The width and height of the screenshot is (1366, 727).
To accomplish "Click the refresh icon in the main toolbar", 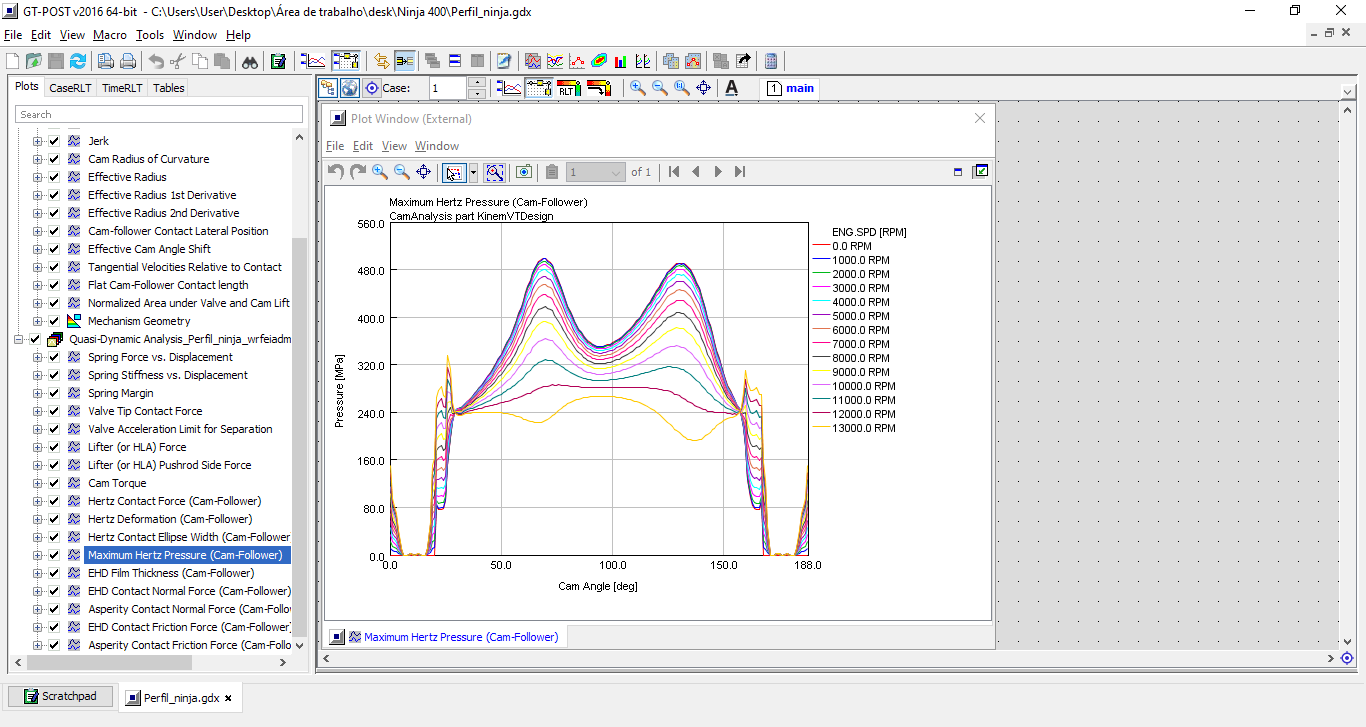I will (77, 61).
